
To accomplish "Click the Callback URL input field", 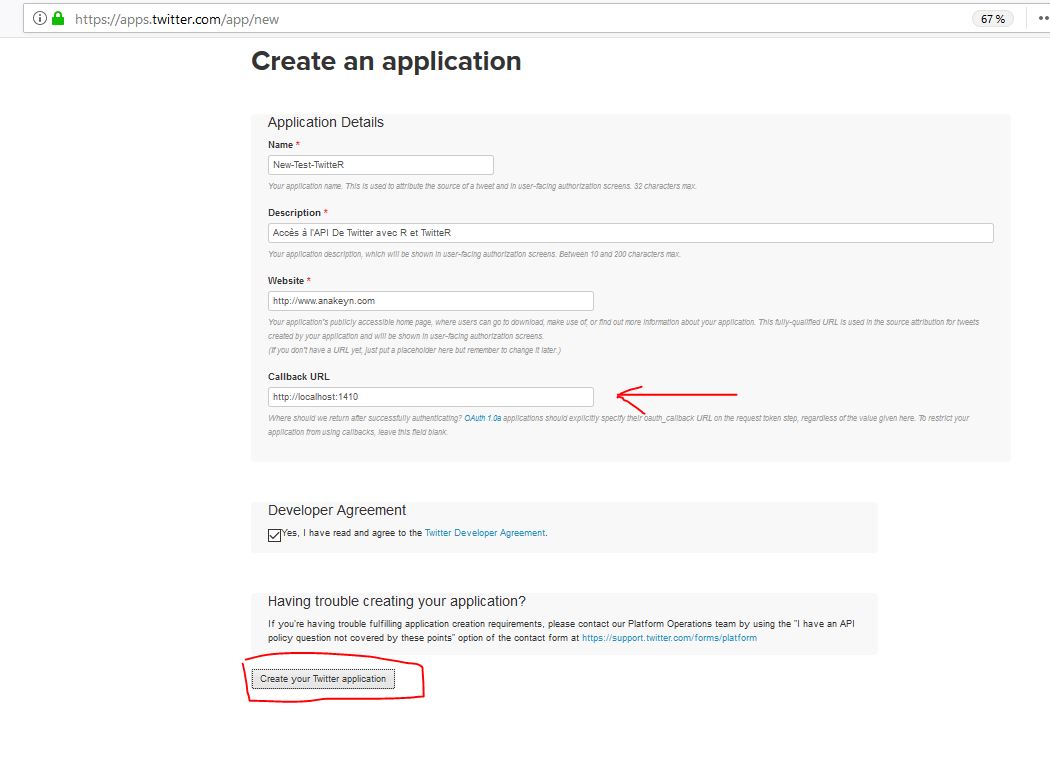I will [431, 397].
